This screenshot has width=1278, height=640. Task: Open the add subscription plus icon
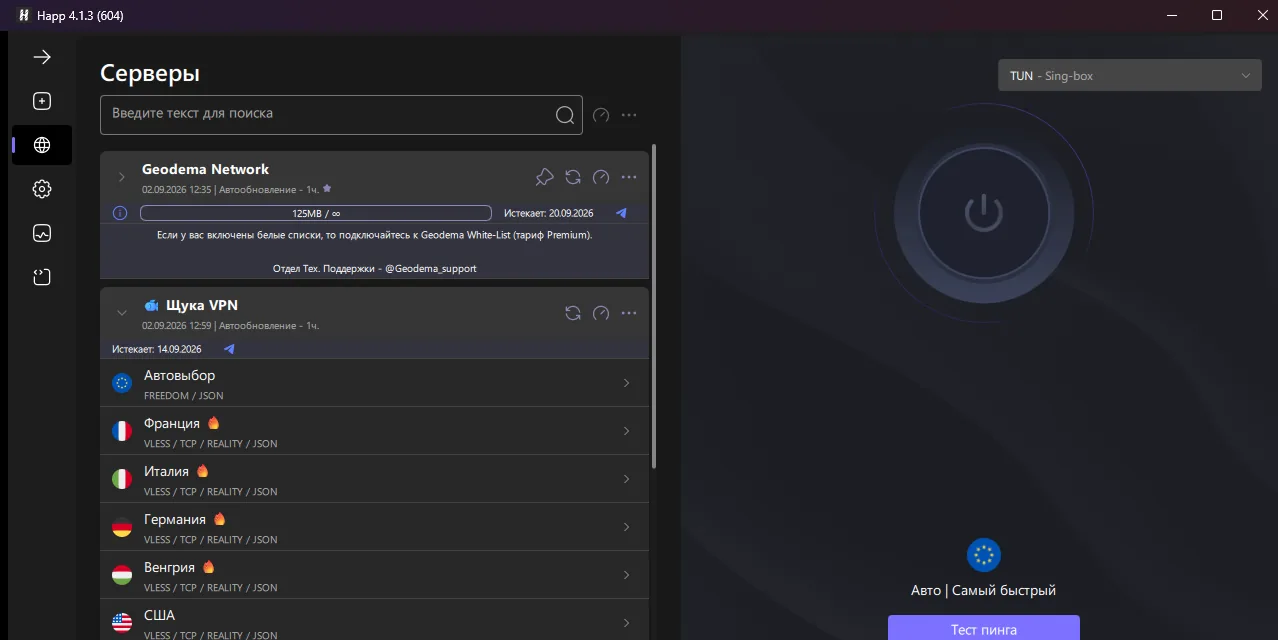coord(42,101)
